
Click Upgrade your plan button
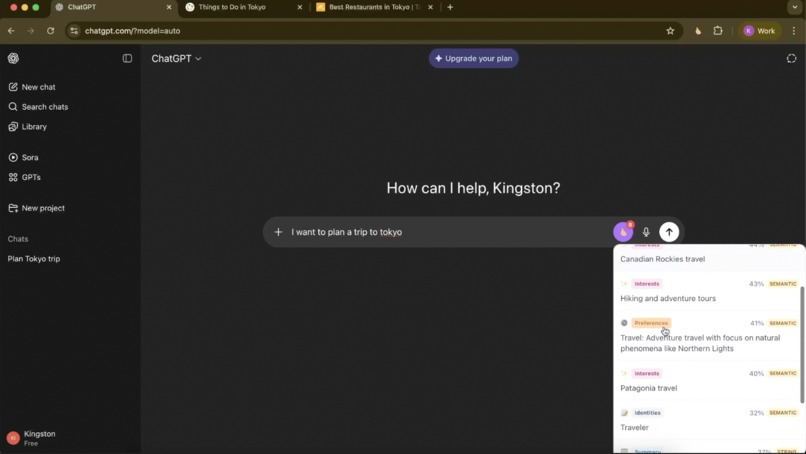point(473,58)
